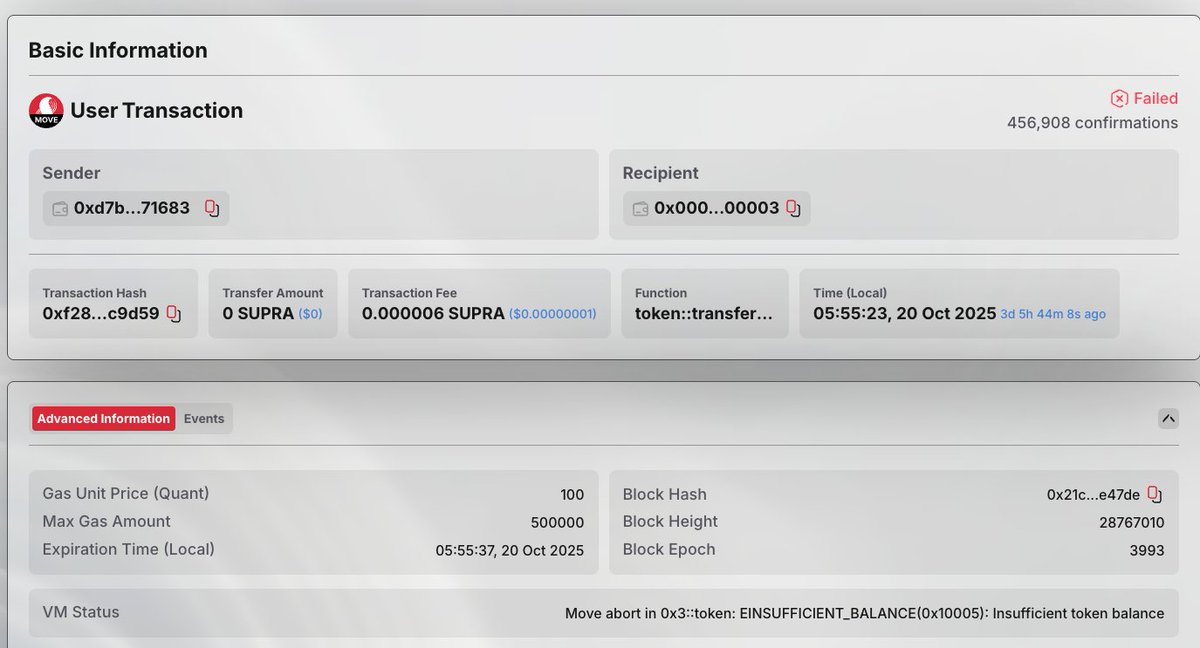Click the Gas Unit Price (Quant) label

pyautogui.click(x=126, y=494)
